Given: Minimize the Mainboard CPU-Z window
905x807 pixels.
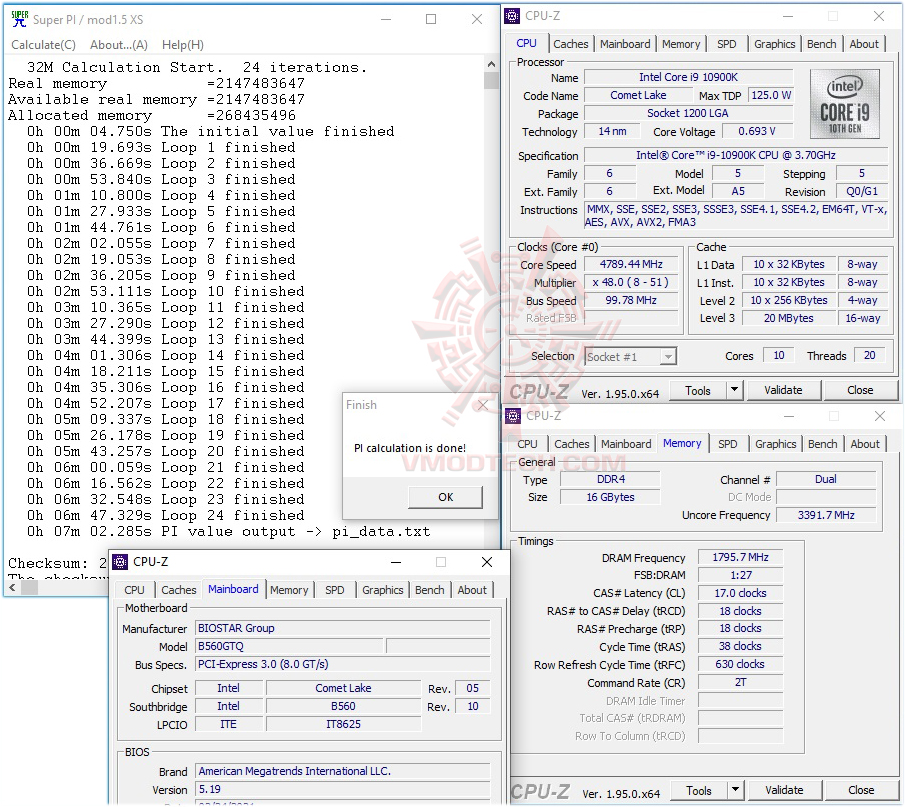Looking at the screenshot, I should [x=396, y=562].
